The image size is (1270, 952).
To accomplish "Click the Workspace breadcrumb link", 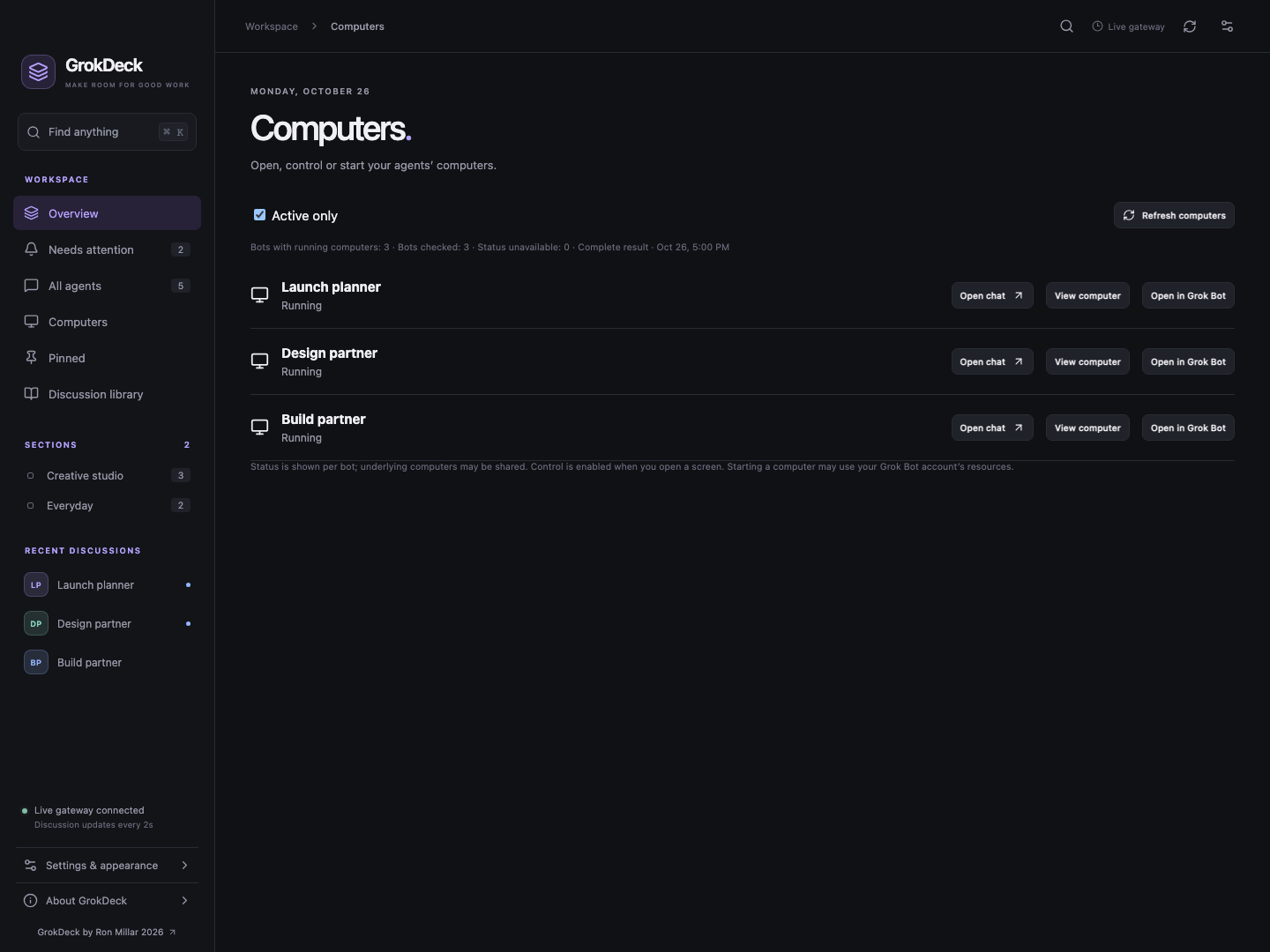I will (272, 26).
